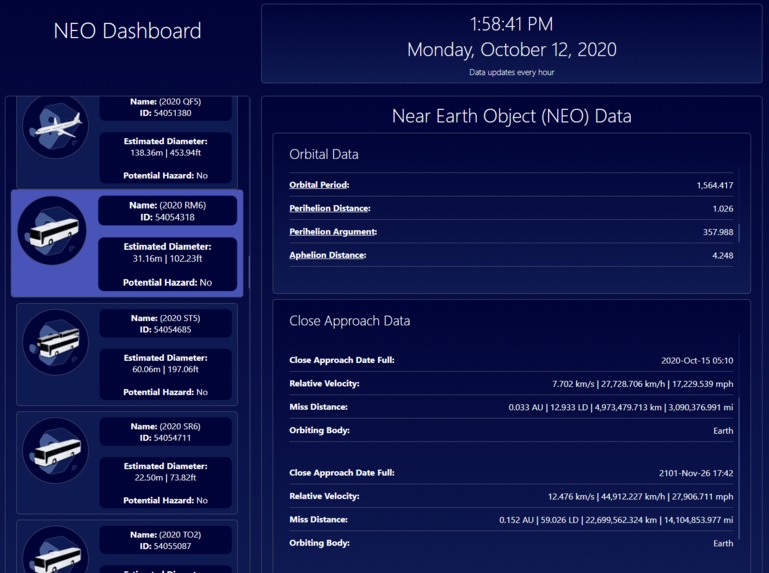The height and width of the screenshot is (573, 769).
Task: Open the Perihelion Argument link
Action: click(x=333, y=232)
